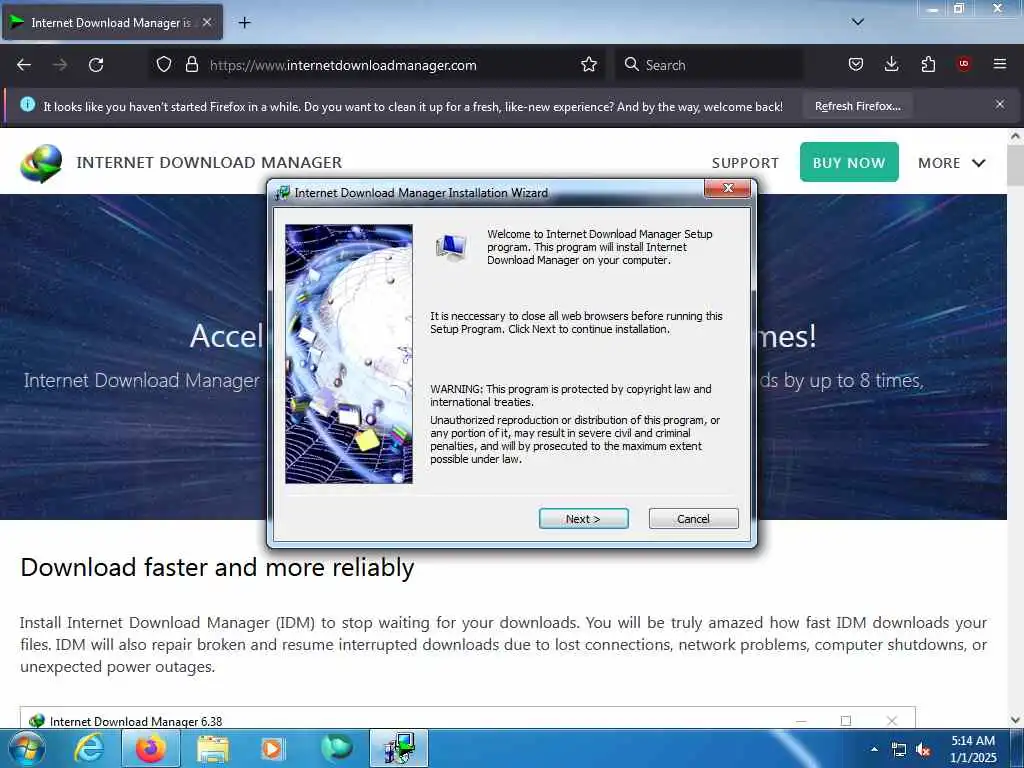Cancel the IDM Installation Wizard
Viewport: 1024px width, 768px height.
pos(693,519)
